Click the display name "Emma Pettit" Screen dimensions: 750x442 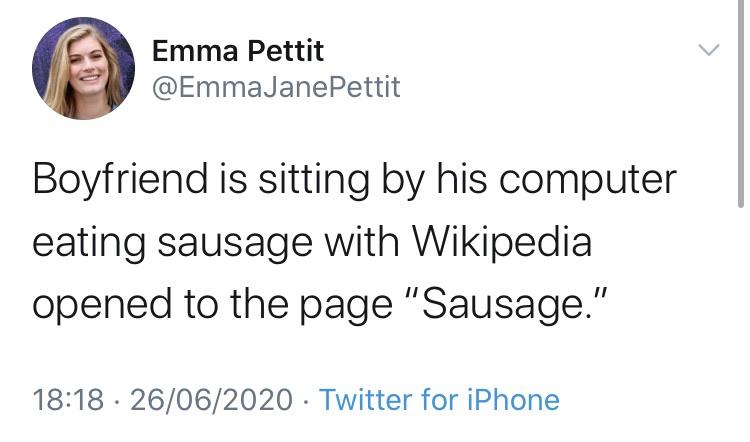click(x=238, y=50)
